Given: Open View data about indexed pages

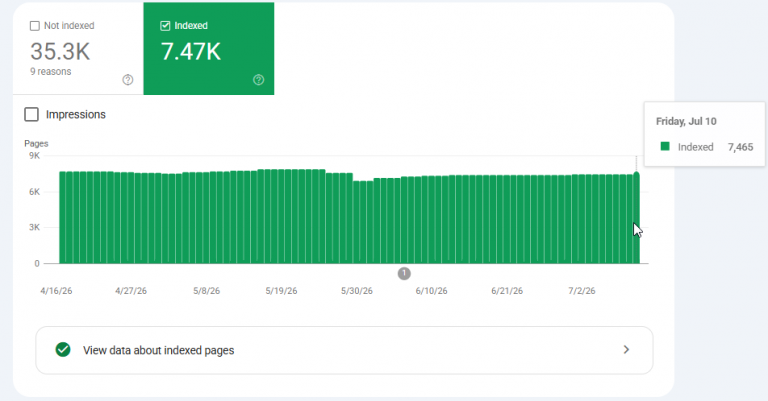Looking at the screenshot, I should coord(344,350).
